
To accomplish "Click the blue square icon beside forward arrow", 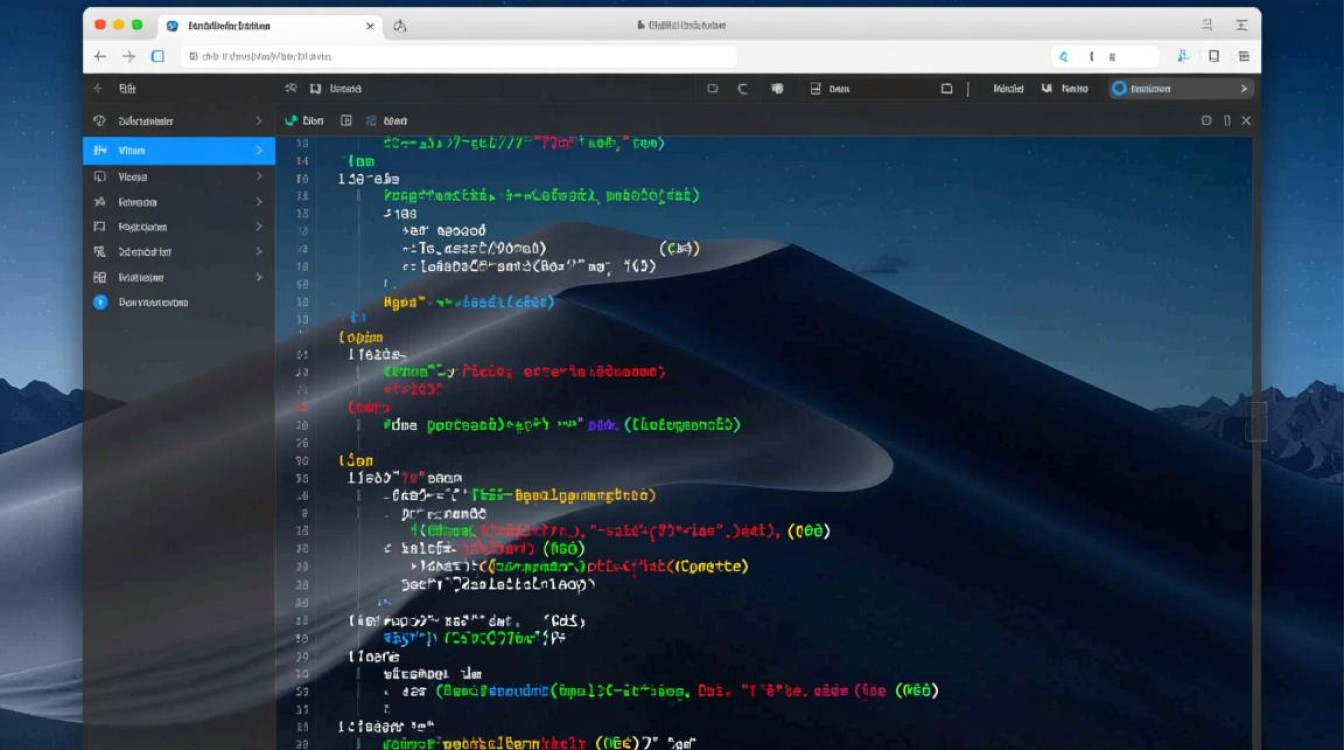I will (x=158, y=57).
